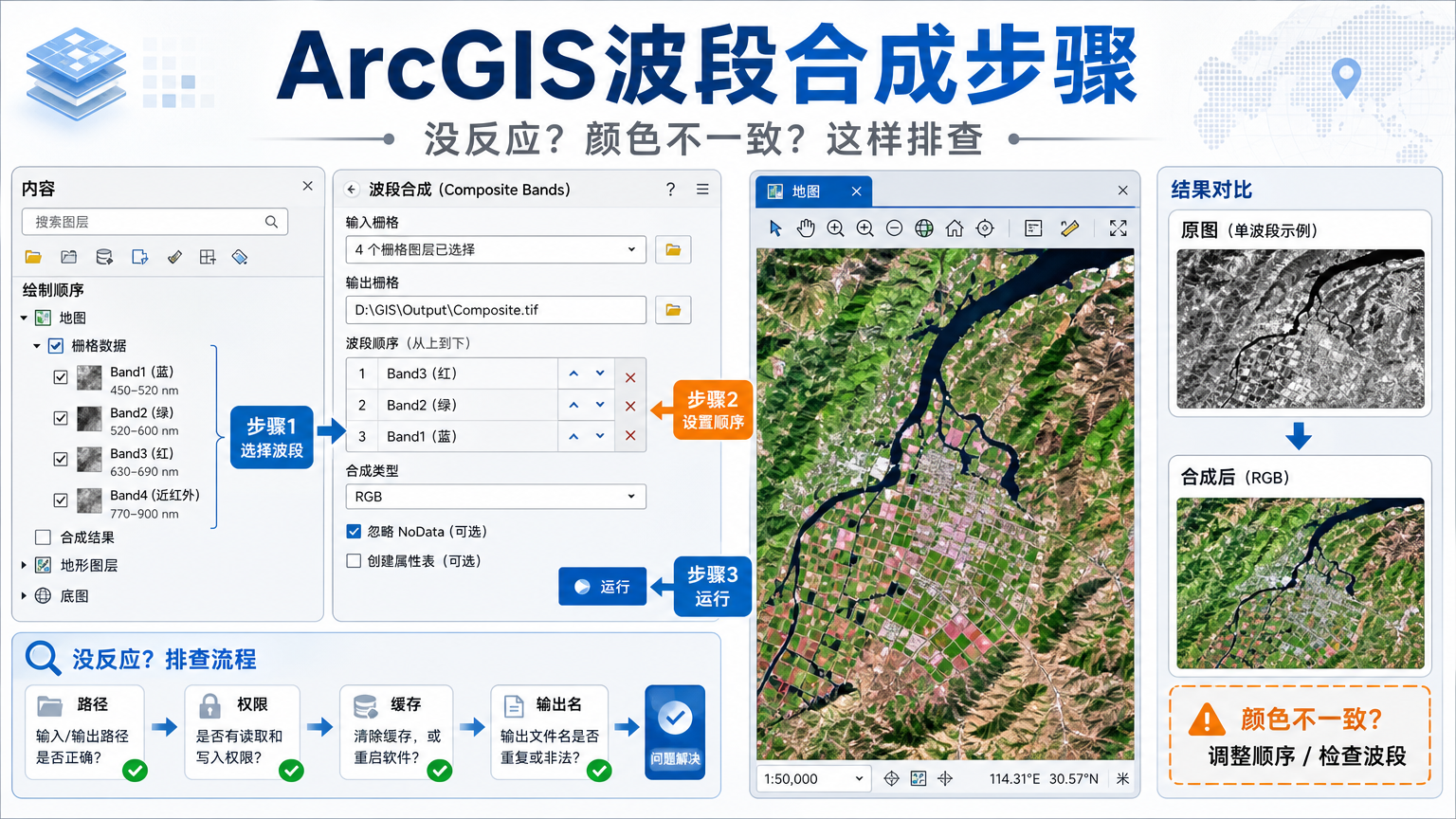Image resolution: width=1456 pixels, height=819 pixels.
Task: Uncheck the Band2 (绿) layer
Action: [x=61, y=418]
